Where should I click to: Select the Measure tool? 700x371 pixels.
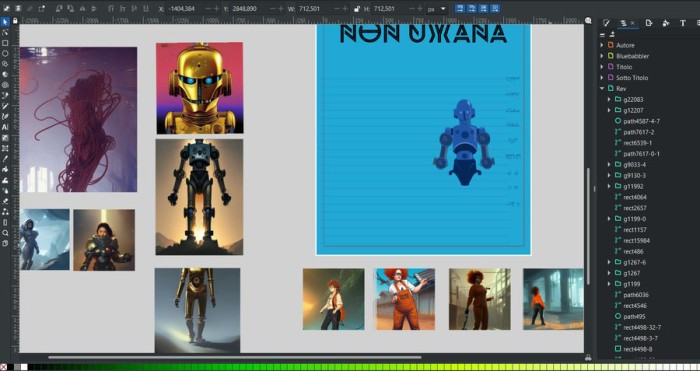coord(5,222)
